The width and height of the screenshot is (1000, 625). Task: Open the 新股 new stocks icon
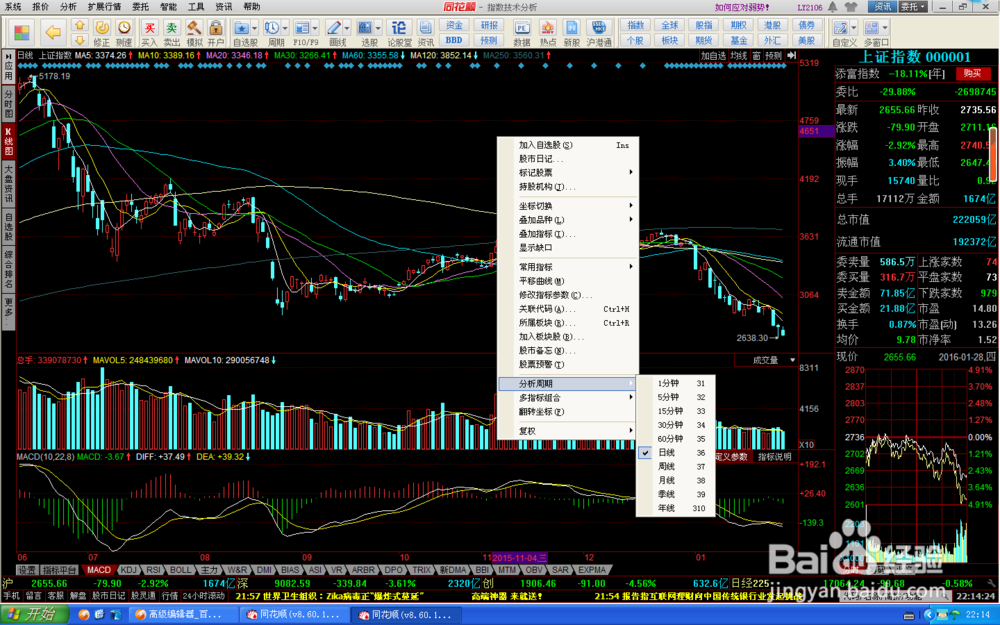click(x=572, y=33)
